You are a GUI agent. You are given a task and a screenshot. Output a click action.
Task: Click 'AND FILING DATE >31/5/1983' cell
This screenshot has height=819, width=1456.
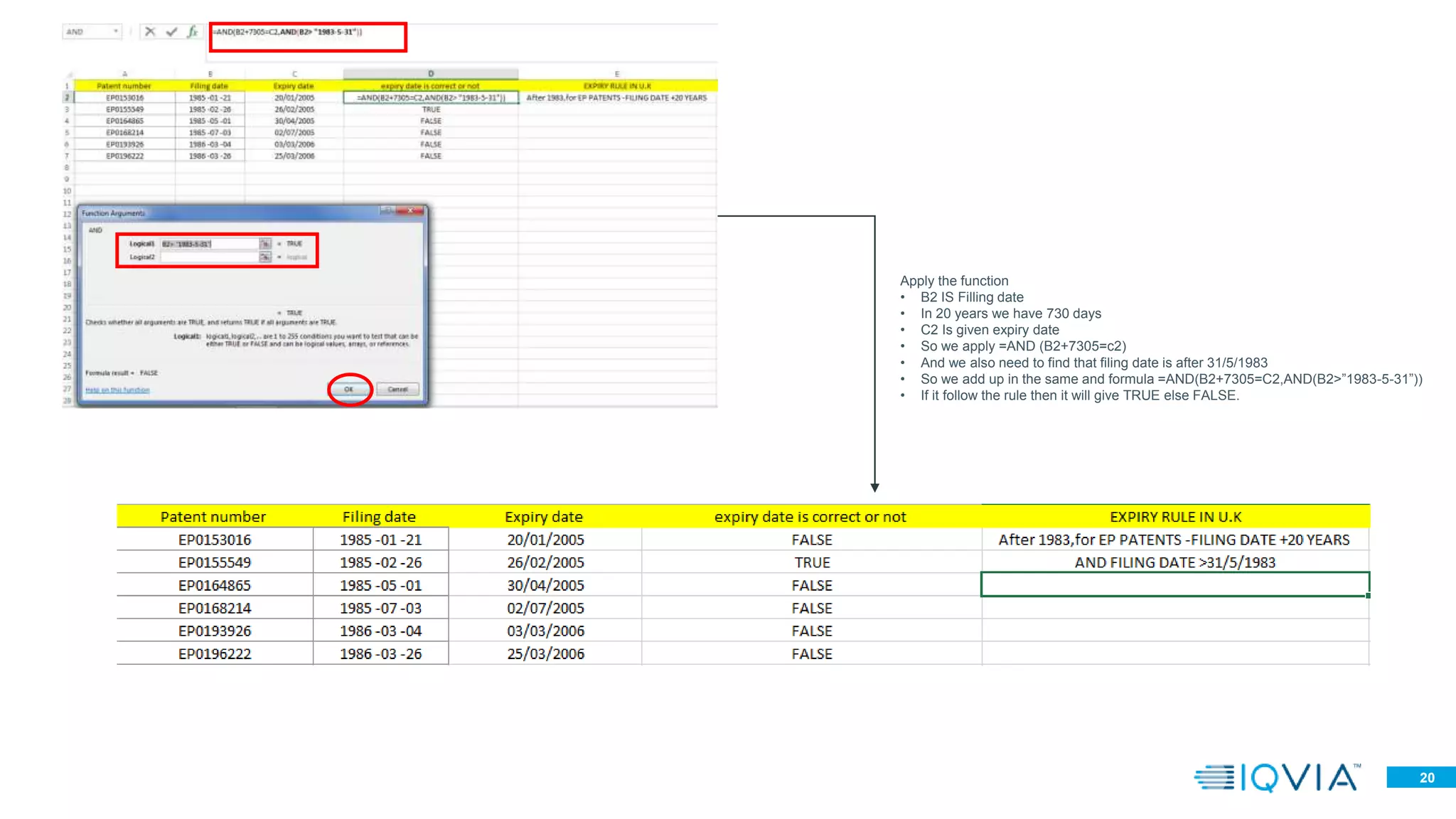(1175, 562)
